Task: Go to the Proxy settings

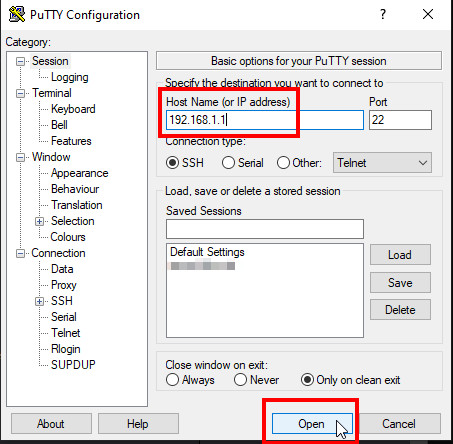Action: [64, 285]
